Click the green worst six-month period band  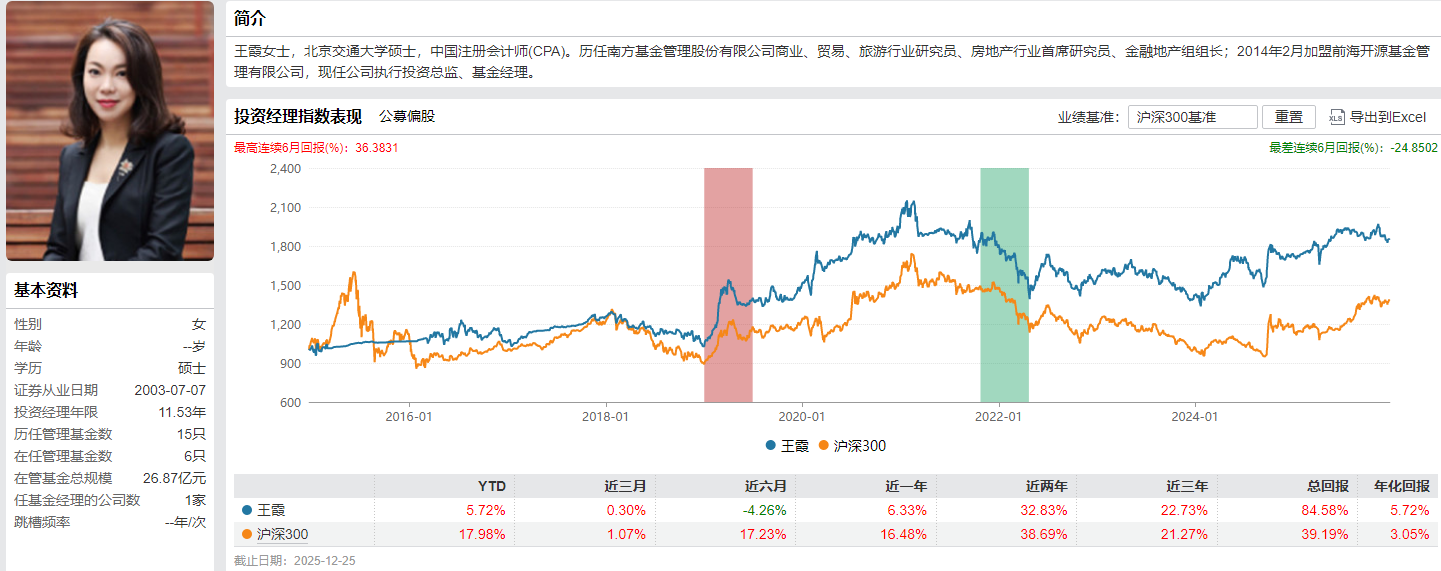(x=1004, y=285)
